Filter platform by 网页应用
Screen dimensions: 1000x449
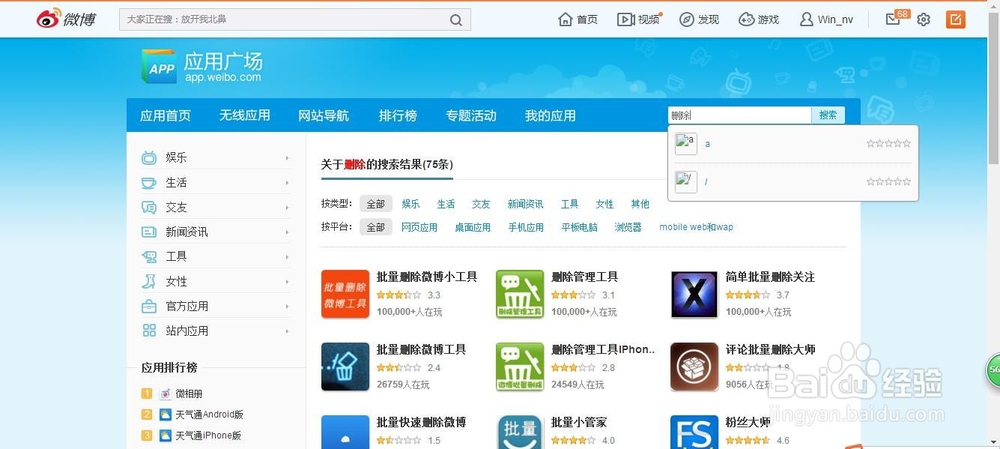tap(420, 227)
